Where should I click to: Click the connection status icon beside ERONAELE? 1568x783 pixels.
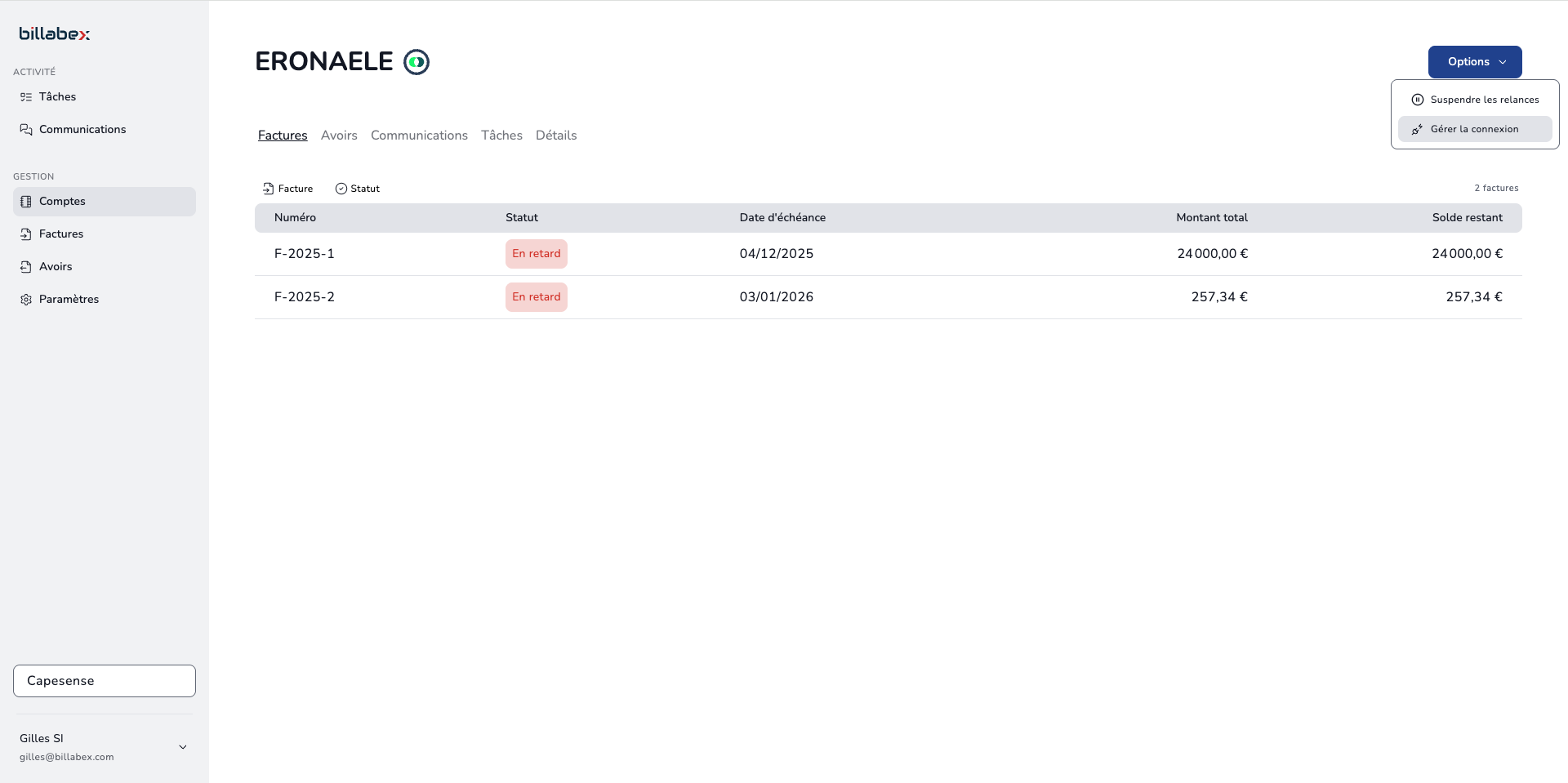pos(416,62)
